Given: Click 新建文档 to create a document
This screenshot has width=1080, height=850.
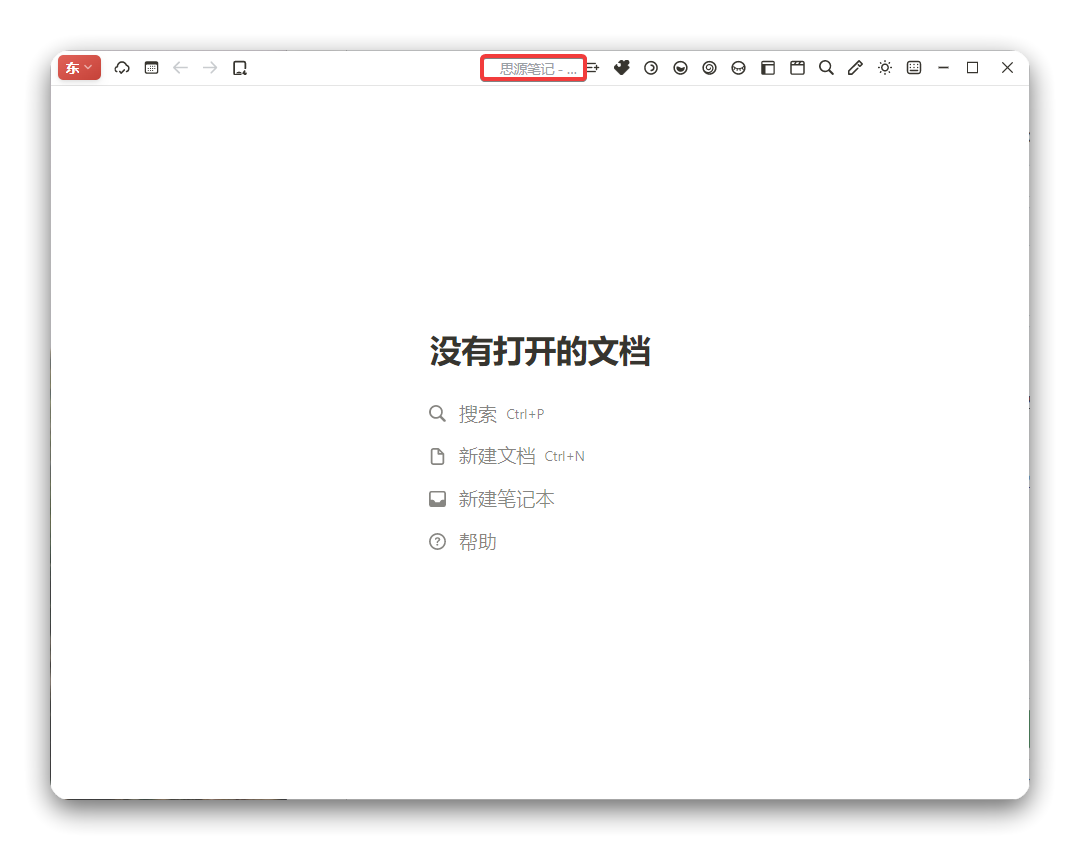Looking at the screenshot, I should 495,456.
